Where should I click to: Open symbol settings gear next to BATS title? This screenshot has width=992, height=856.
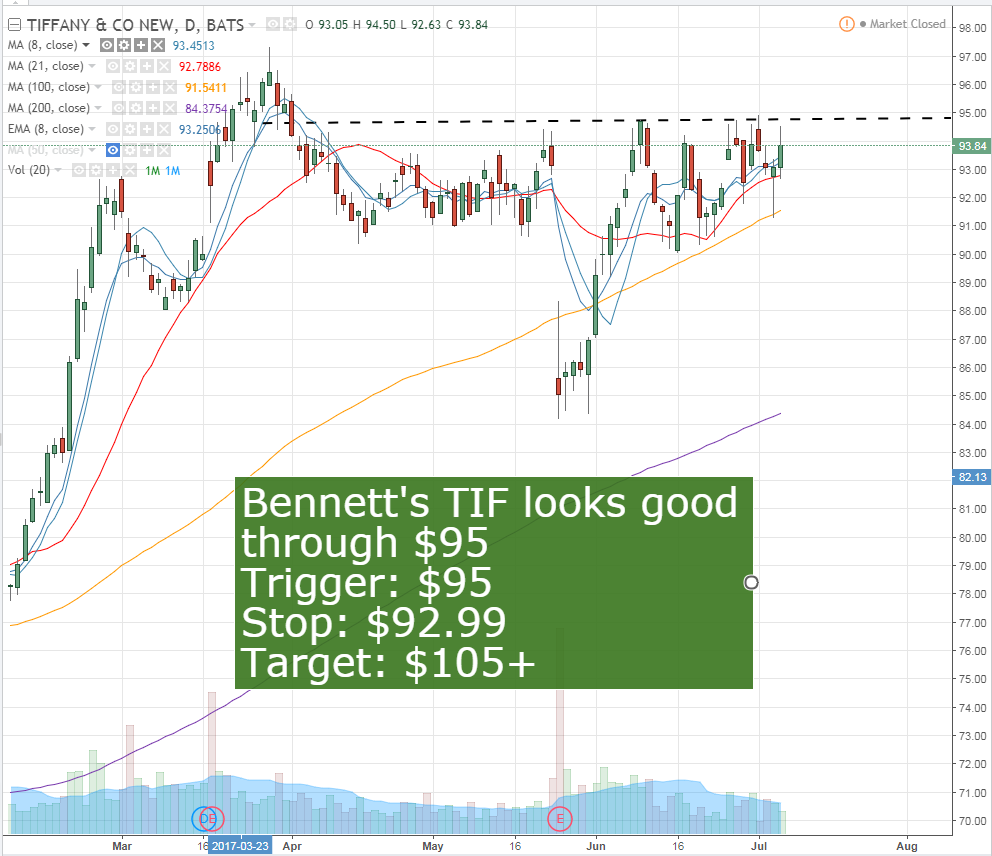tap(290, 25)
